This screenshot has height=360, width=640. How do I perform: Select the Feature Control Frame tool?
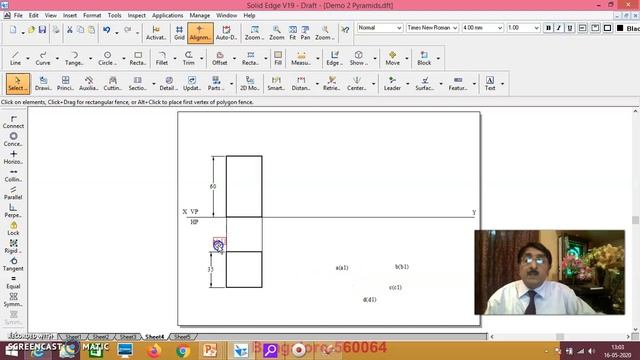[x=458, y=83]
